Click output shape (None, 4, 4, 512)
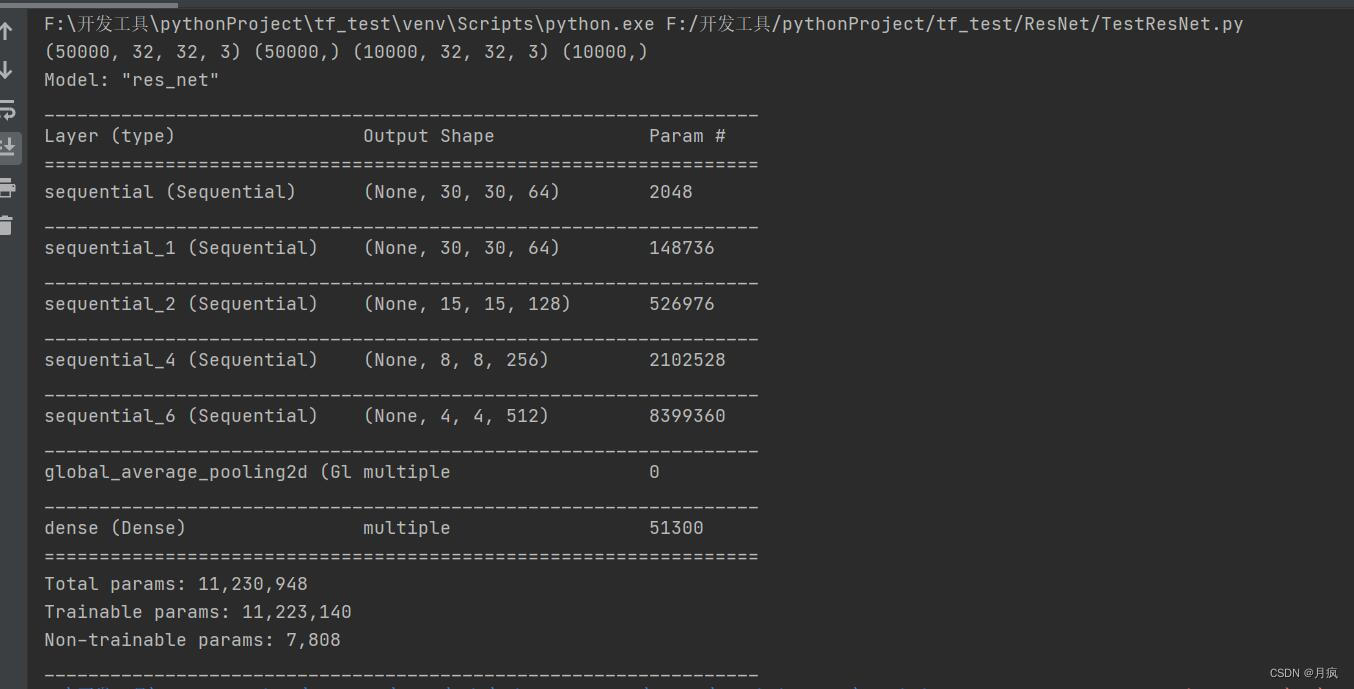Image resolution: width=1354 pixels, height=689 pixels. tap(456, 416)
